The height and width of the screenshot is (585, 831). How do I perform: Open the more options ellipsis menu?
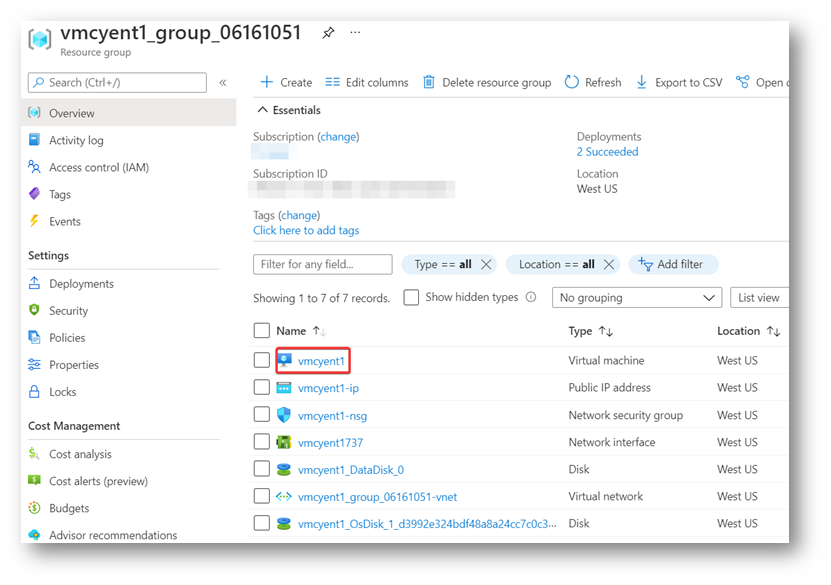[355, 33]
